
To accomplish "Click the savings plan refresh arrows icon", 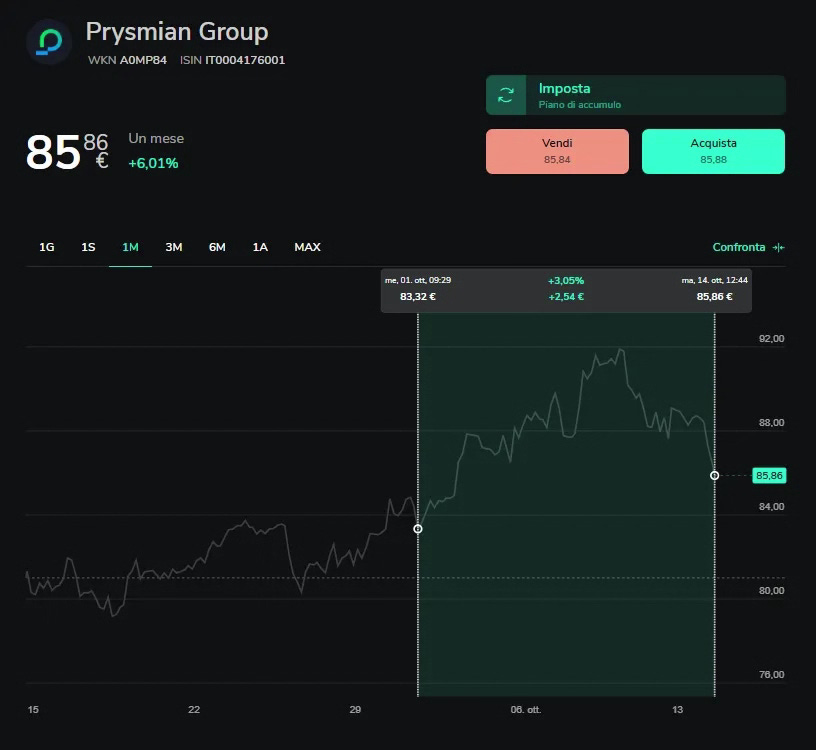I will coord(505,95).
